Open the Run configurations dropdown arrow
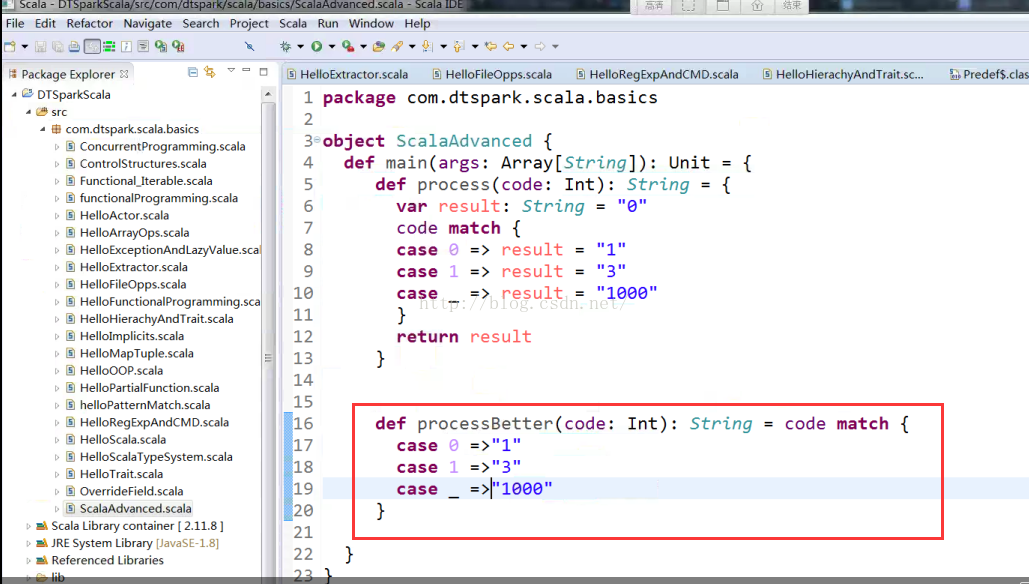Viewport: 1029px width, 584px height. 331,47
